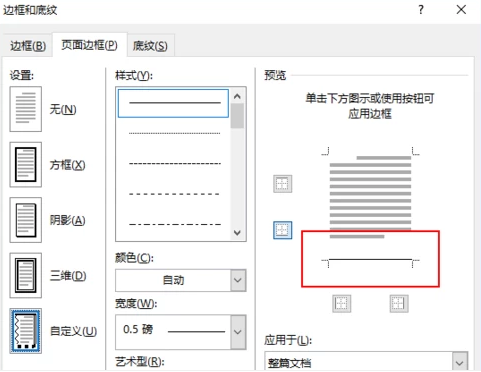Select the 三维(D) 3-D border setting icon
481x372 pixels.
26,275
